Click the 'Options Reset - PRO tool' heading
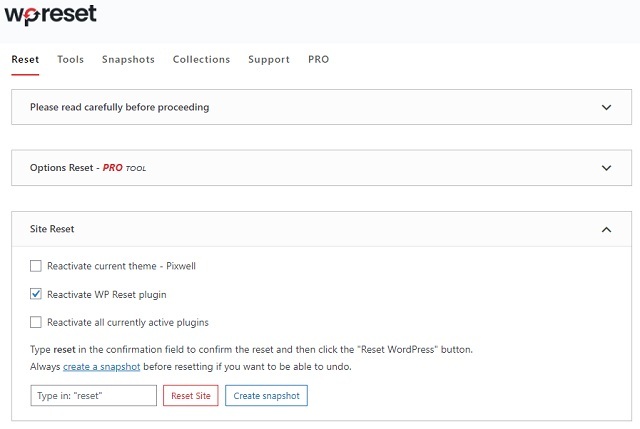The width and height of the screenshot is (640, 429). [x=88, y=168]
